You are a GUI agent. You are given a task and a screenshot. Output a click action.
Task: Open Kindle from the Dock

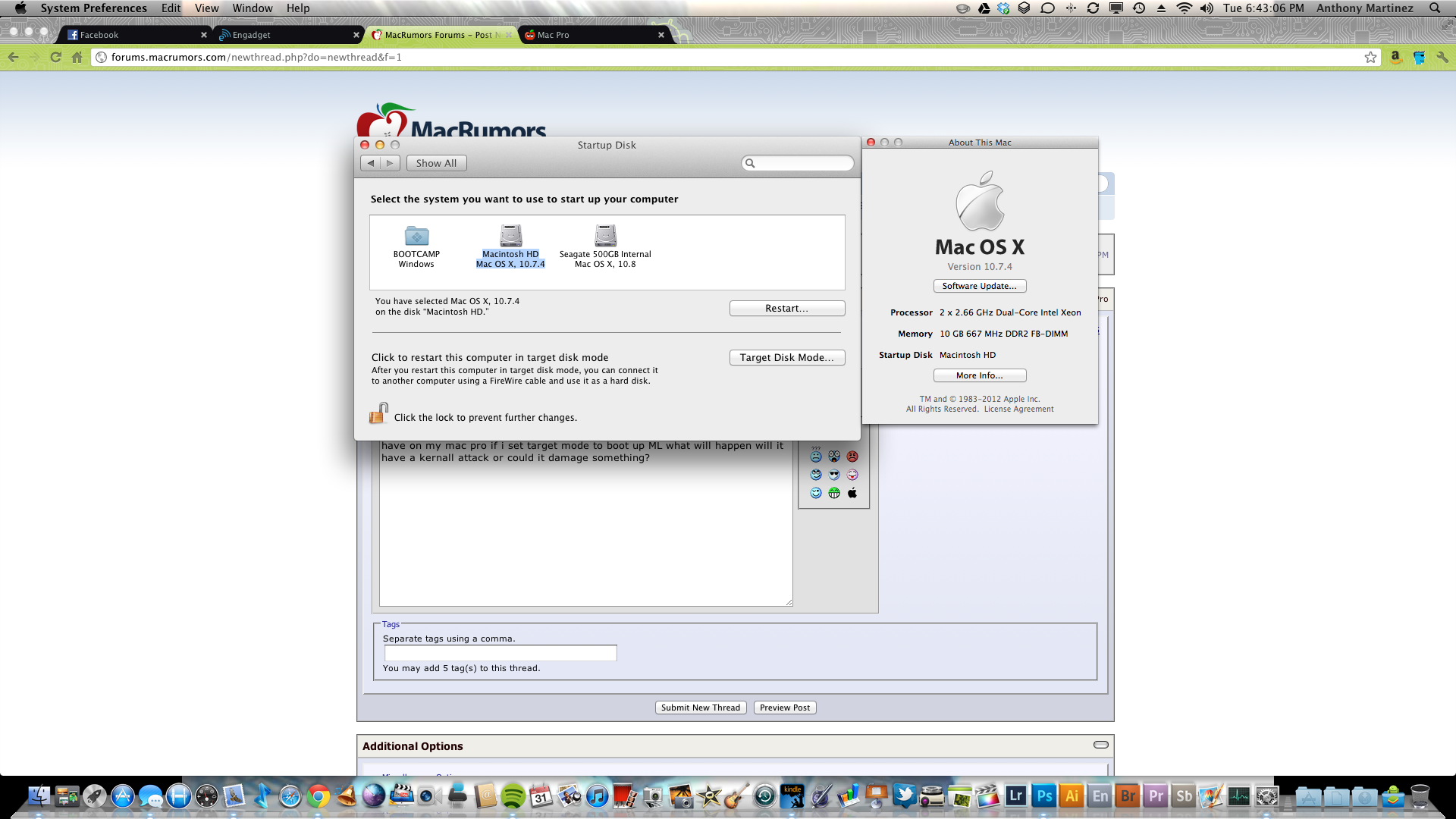pos(792,796)
